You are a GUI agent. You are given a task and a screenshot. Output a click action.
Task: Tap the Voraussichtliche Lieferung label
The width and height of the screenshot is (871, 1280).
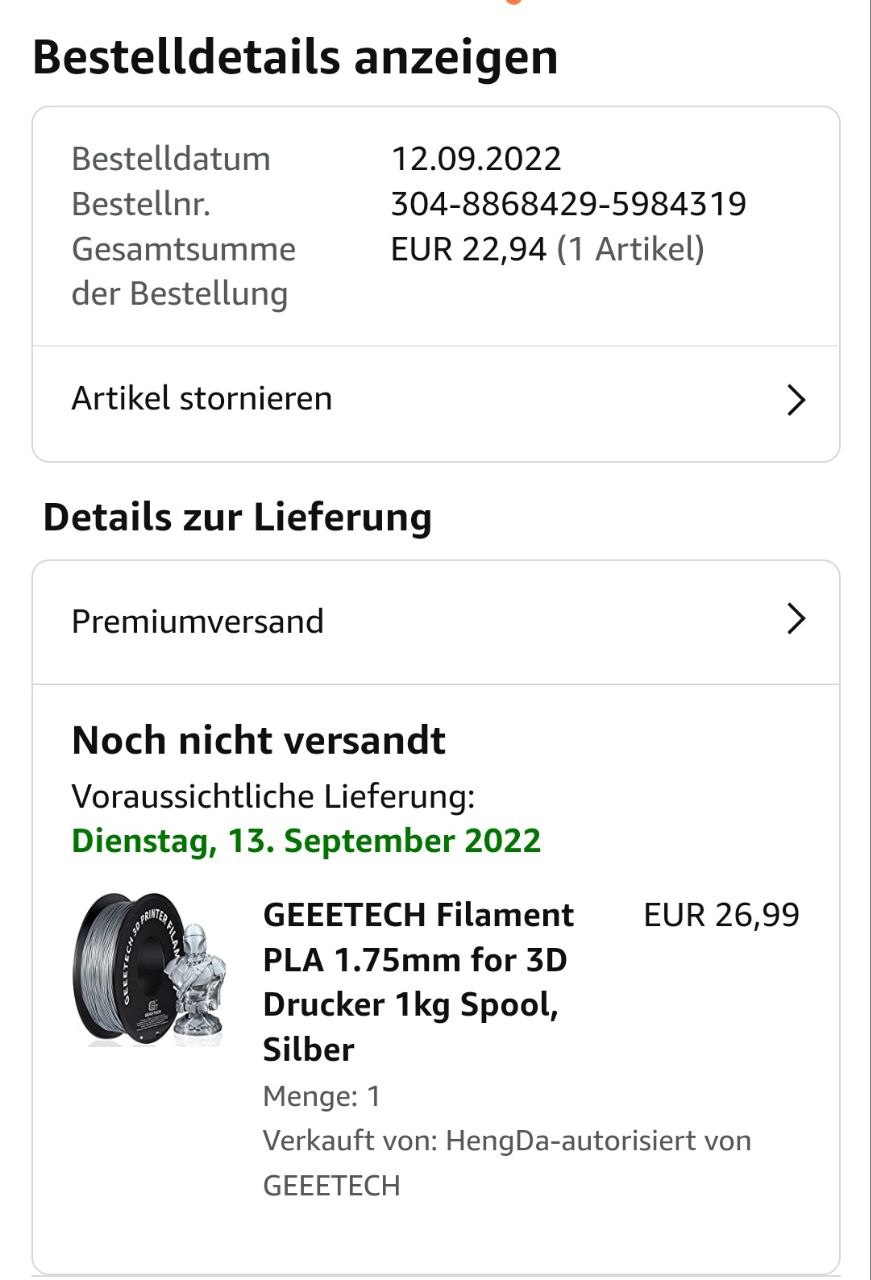(272, 796)
